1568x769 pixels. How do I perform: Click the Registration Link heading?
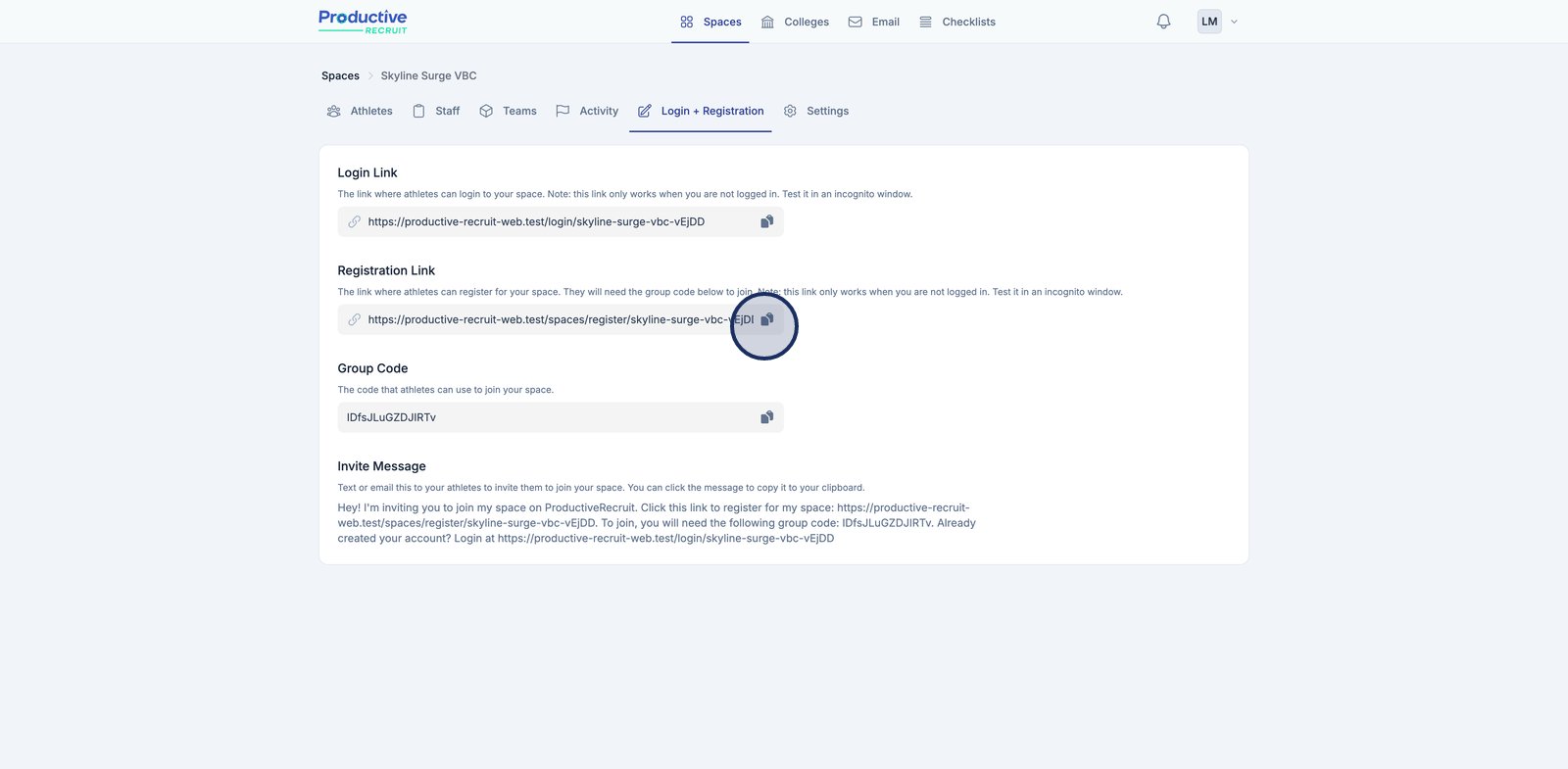click(x=386, y=270)
